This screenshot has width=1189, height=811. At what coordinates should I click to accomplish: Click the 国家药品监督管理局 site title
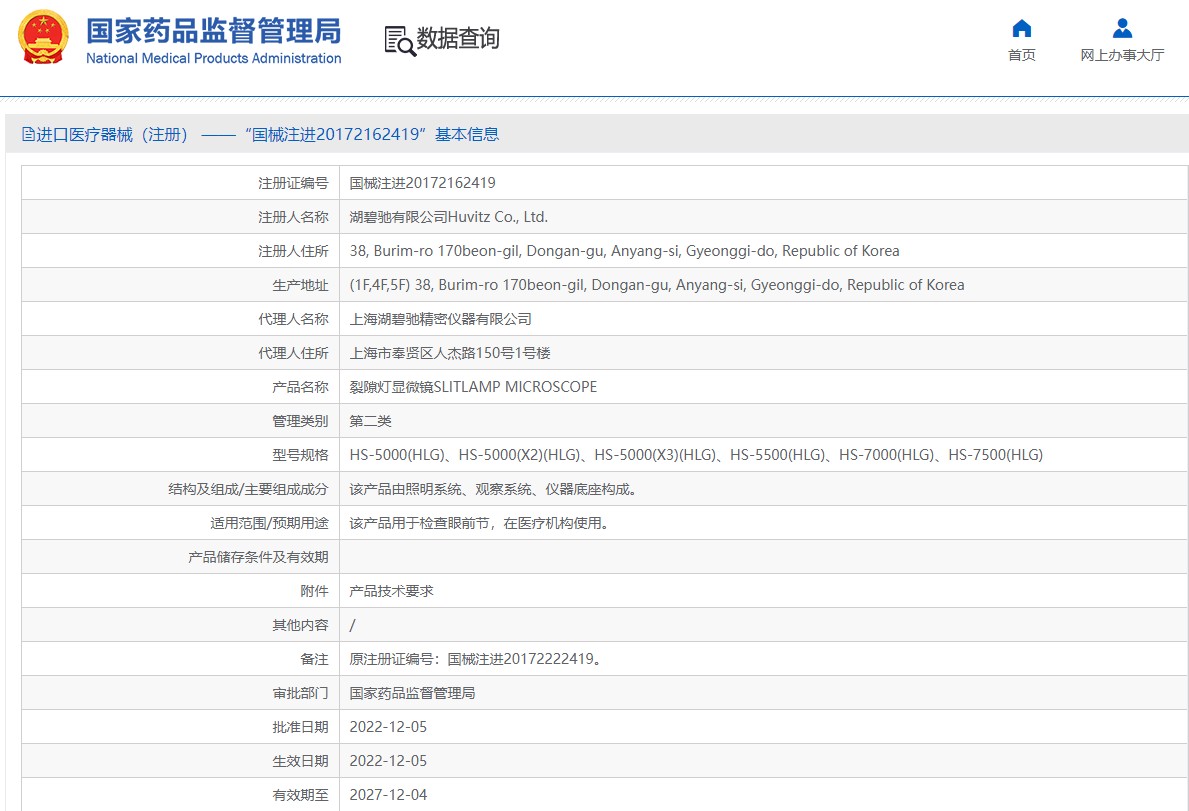click(x=213, y=31)
